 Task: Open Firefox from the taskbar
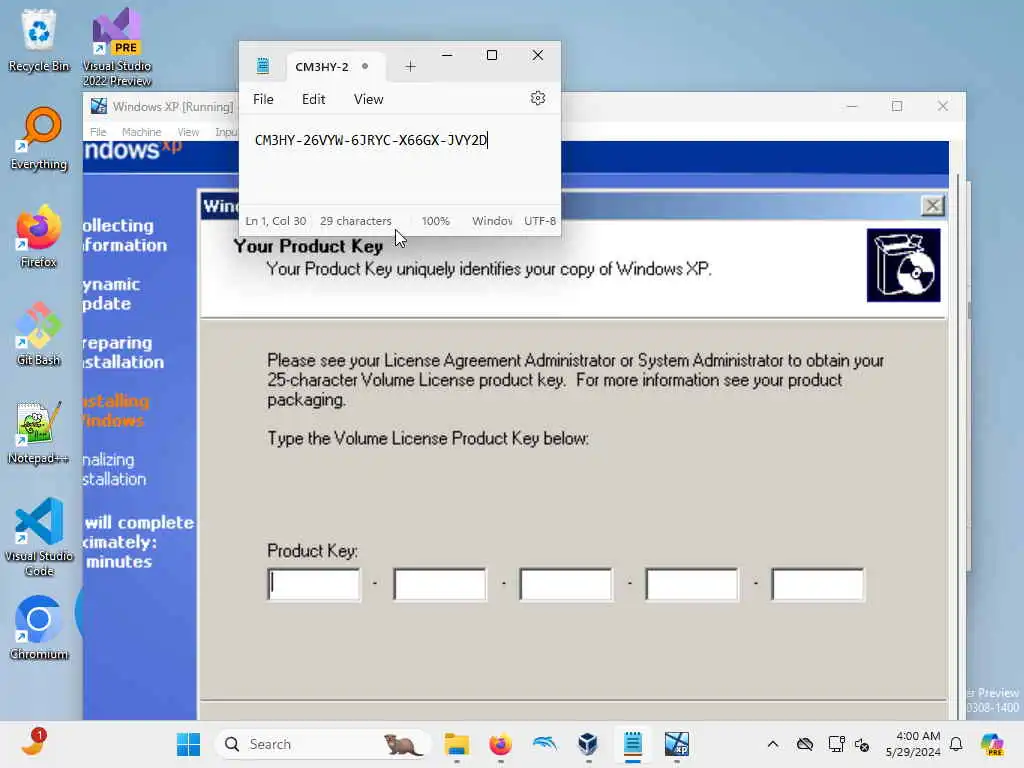pos(500,744)
